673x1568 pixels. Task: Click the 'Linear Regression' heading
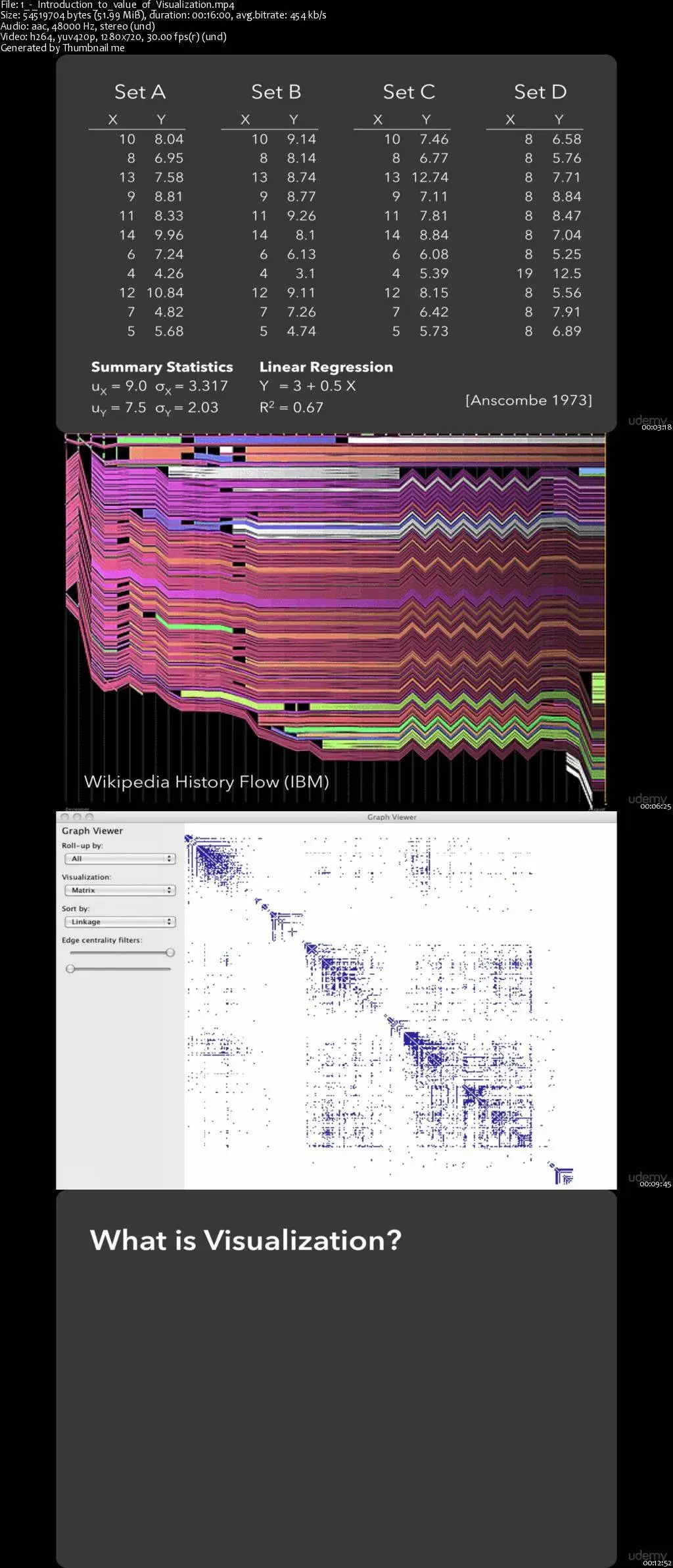click(x=326, y=367)
